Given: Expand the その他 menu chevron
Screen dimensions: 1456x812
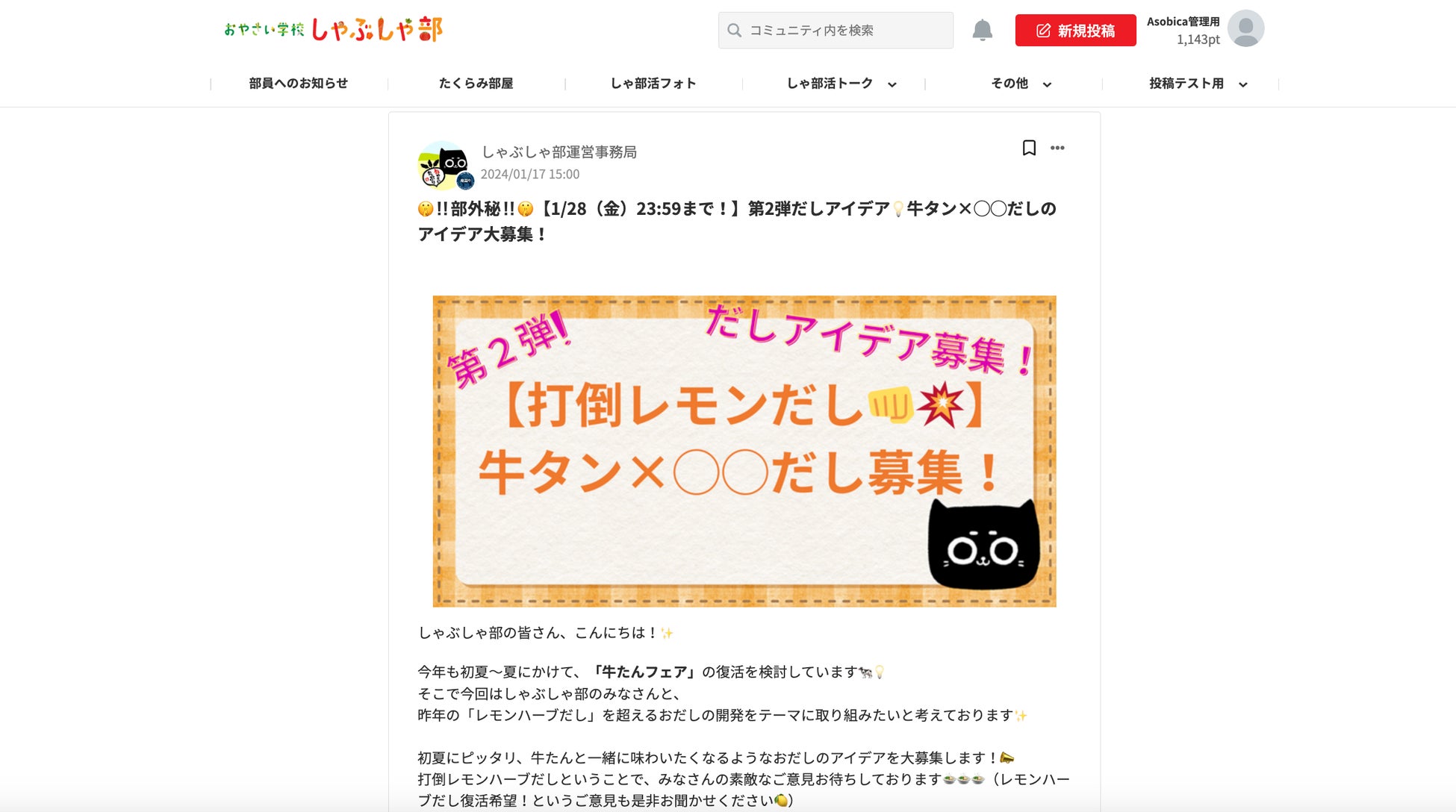Looking at the screenshot, I should [1047, 84].
